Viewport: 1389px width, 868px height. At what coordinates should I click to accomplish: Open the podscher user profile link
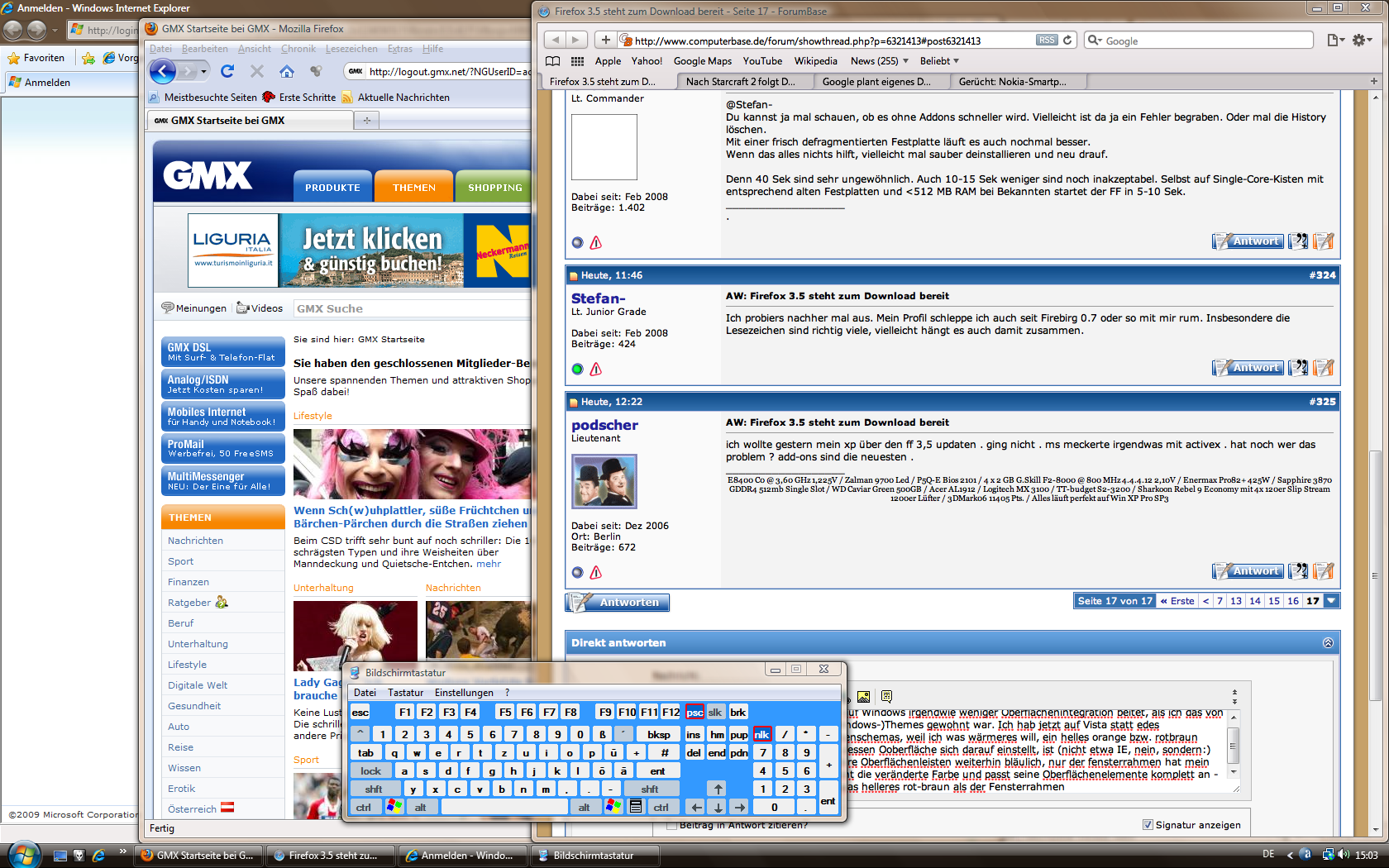[x=604, y=424]
